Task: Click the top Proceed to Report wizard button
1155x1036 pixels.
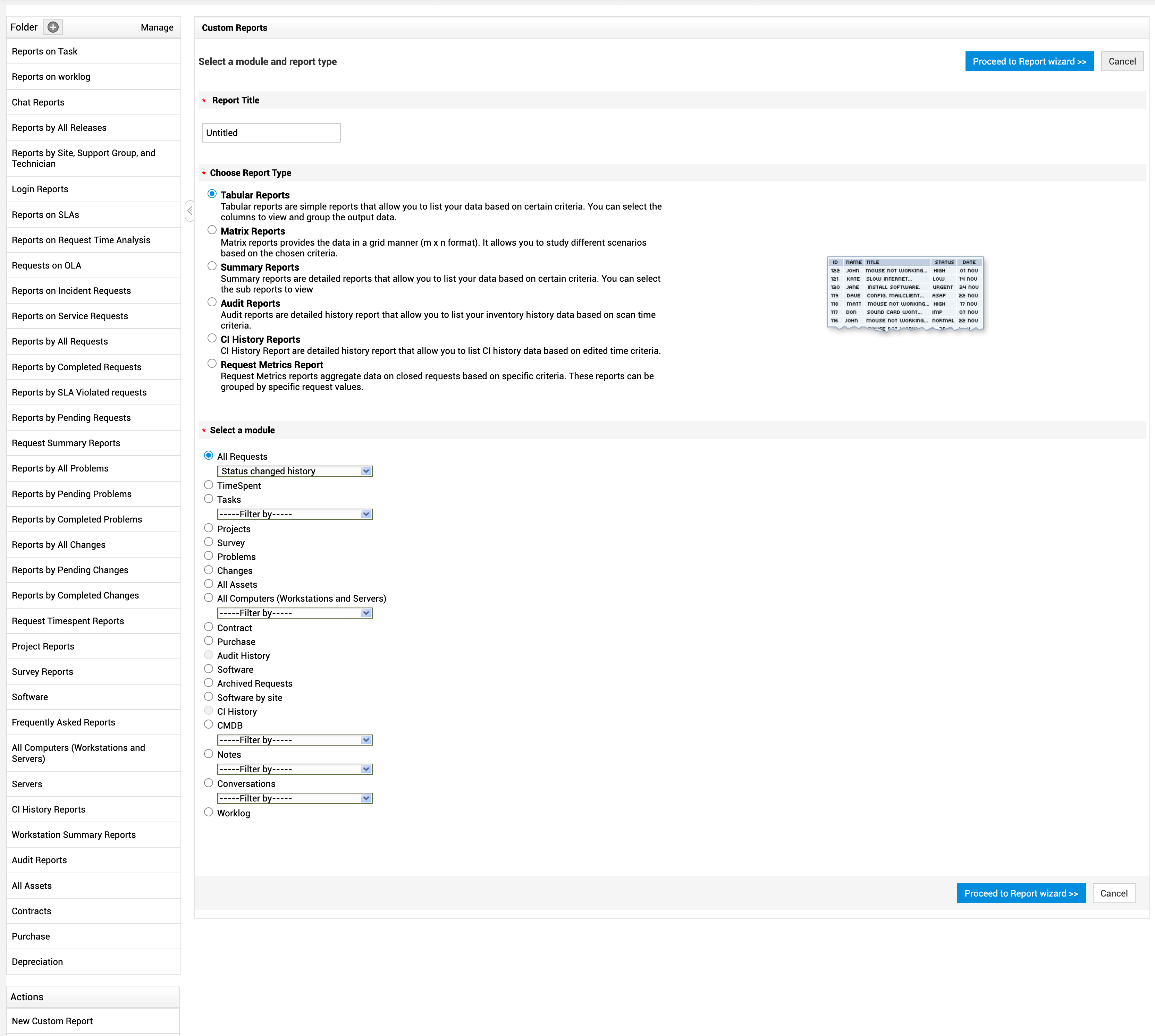Action: tap(1029, 61)
